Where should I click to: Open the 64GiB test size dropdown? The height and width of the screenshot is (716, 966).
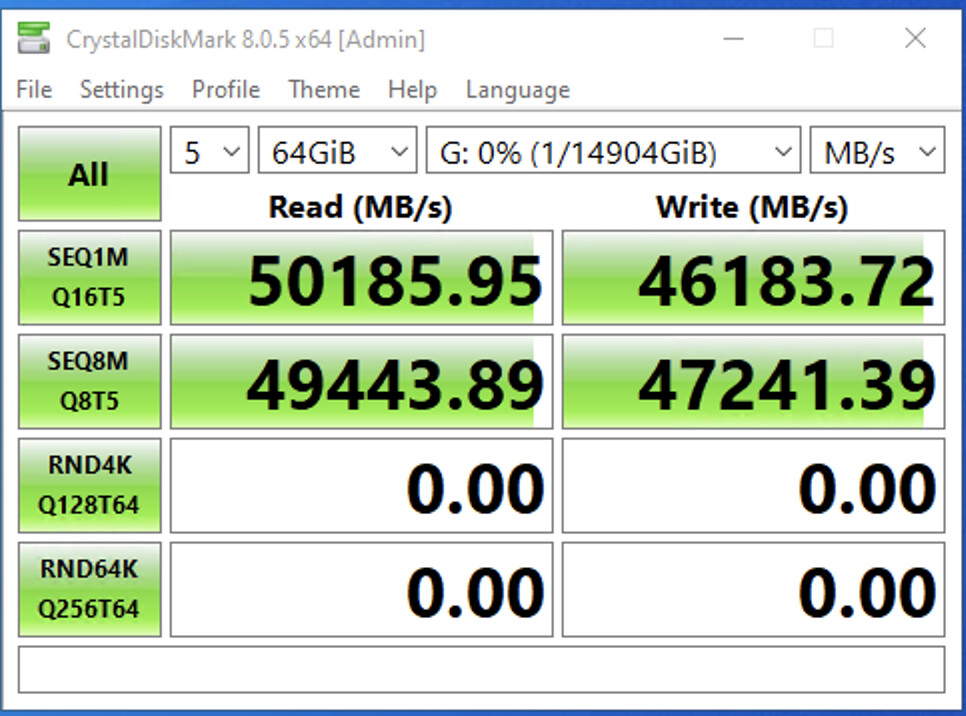[337, 153]
